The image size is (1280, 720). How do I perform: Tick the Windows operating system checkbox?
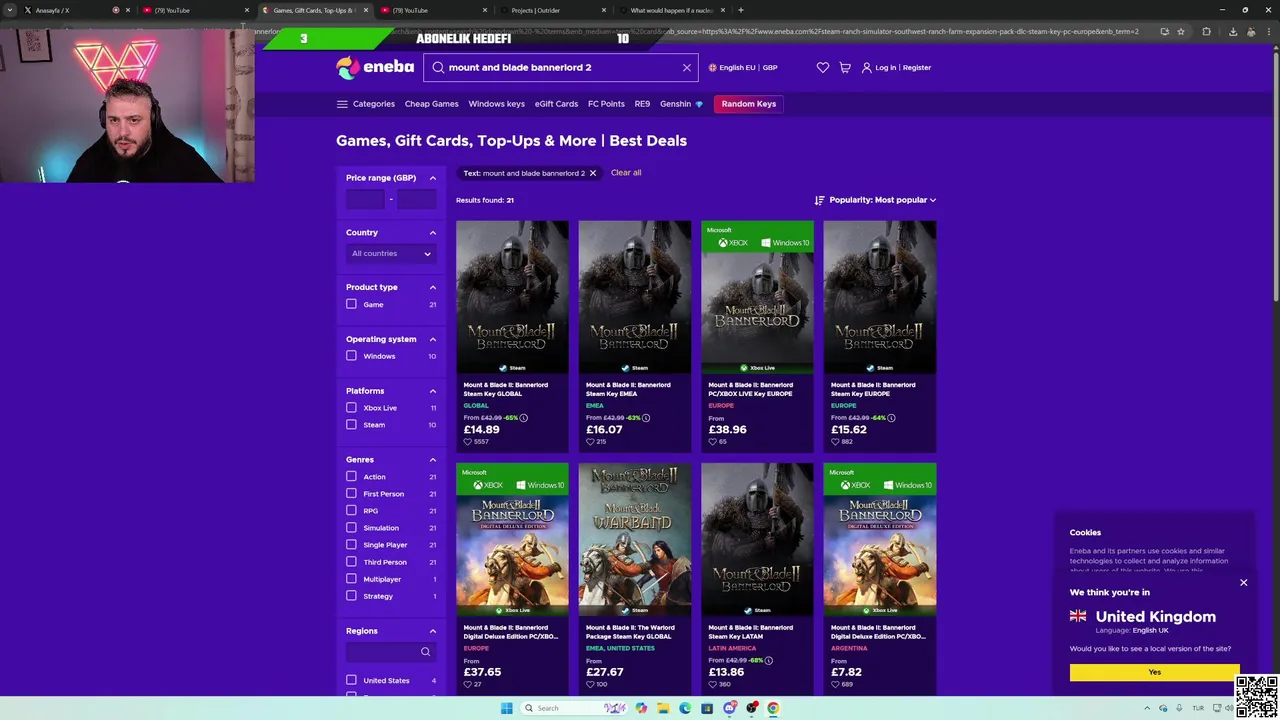(351, 356)
